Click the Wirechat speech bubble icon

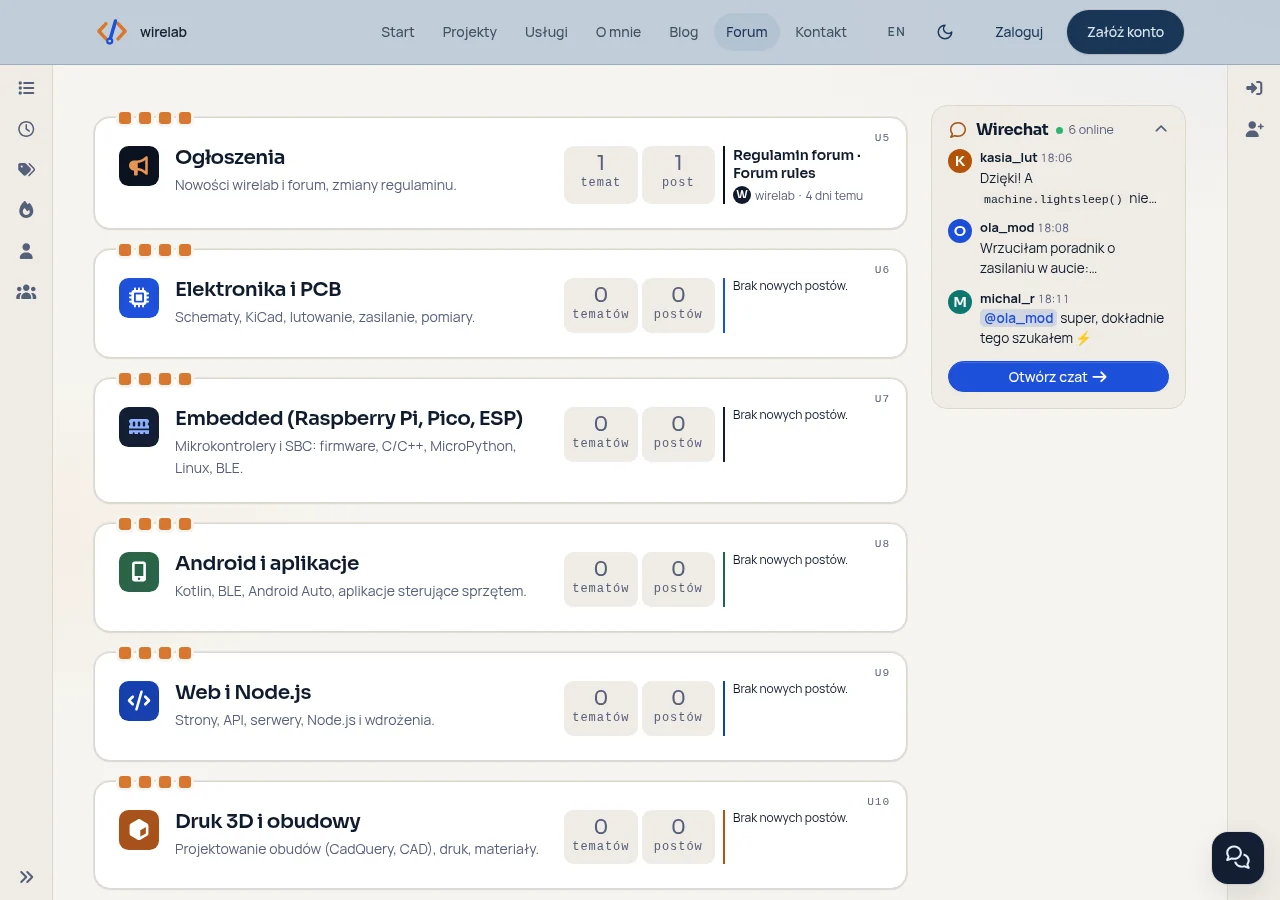pyautogui.click(x=958, y=130)
